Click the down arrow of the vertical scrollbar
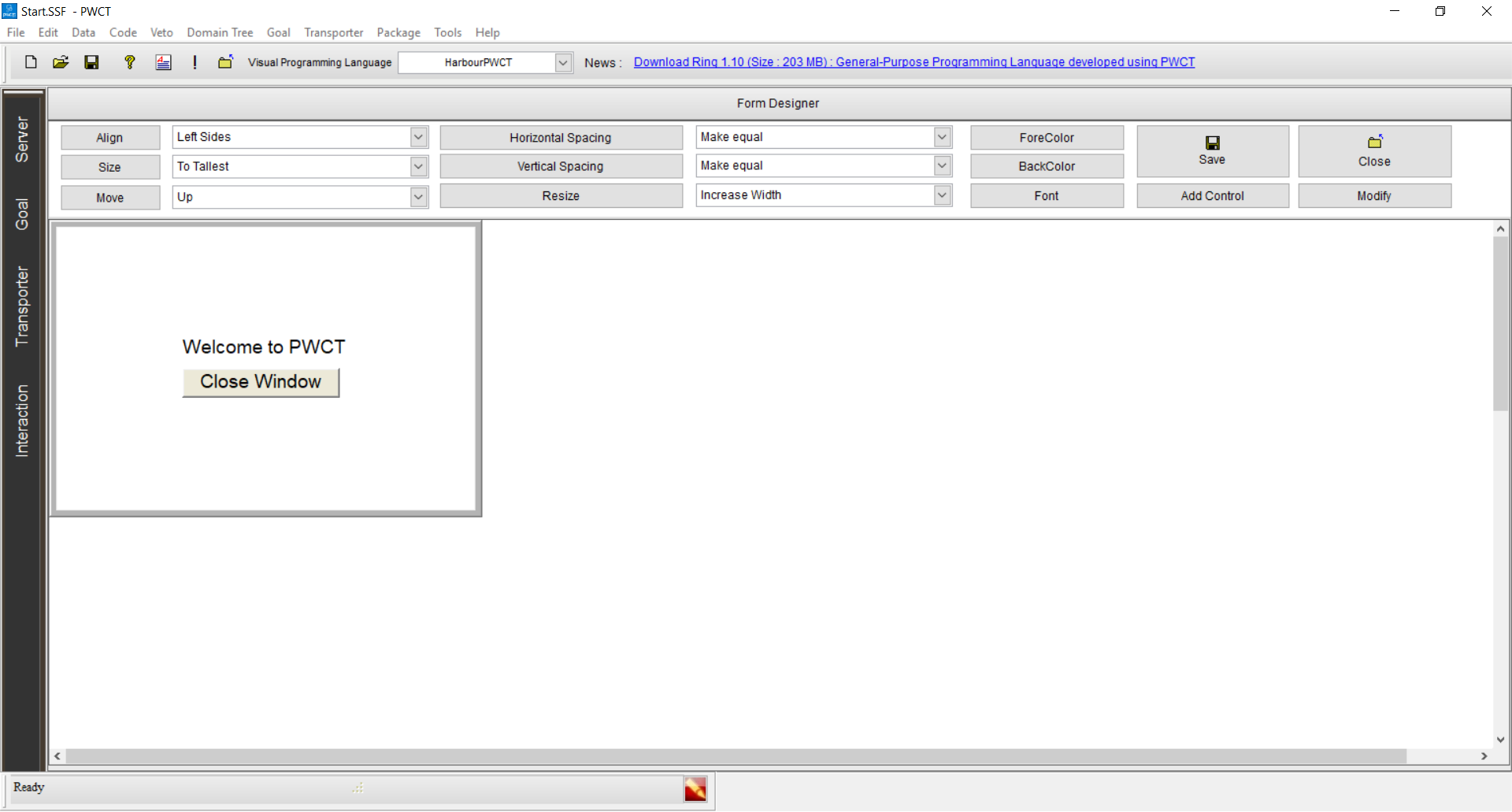1512x812 pixels. tap(1500, 740)
